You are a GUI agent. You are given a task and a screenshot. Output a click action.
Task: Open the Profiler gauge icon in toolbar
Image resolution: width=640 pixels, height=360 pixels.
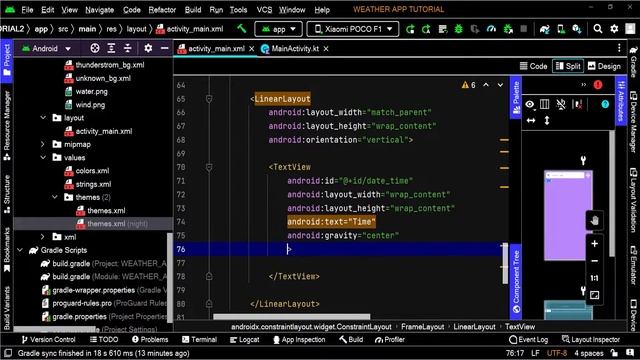click(491, 29)
